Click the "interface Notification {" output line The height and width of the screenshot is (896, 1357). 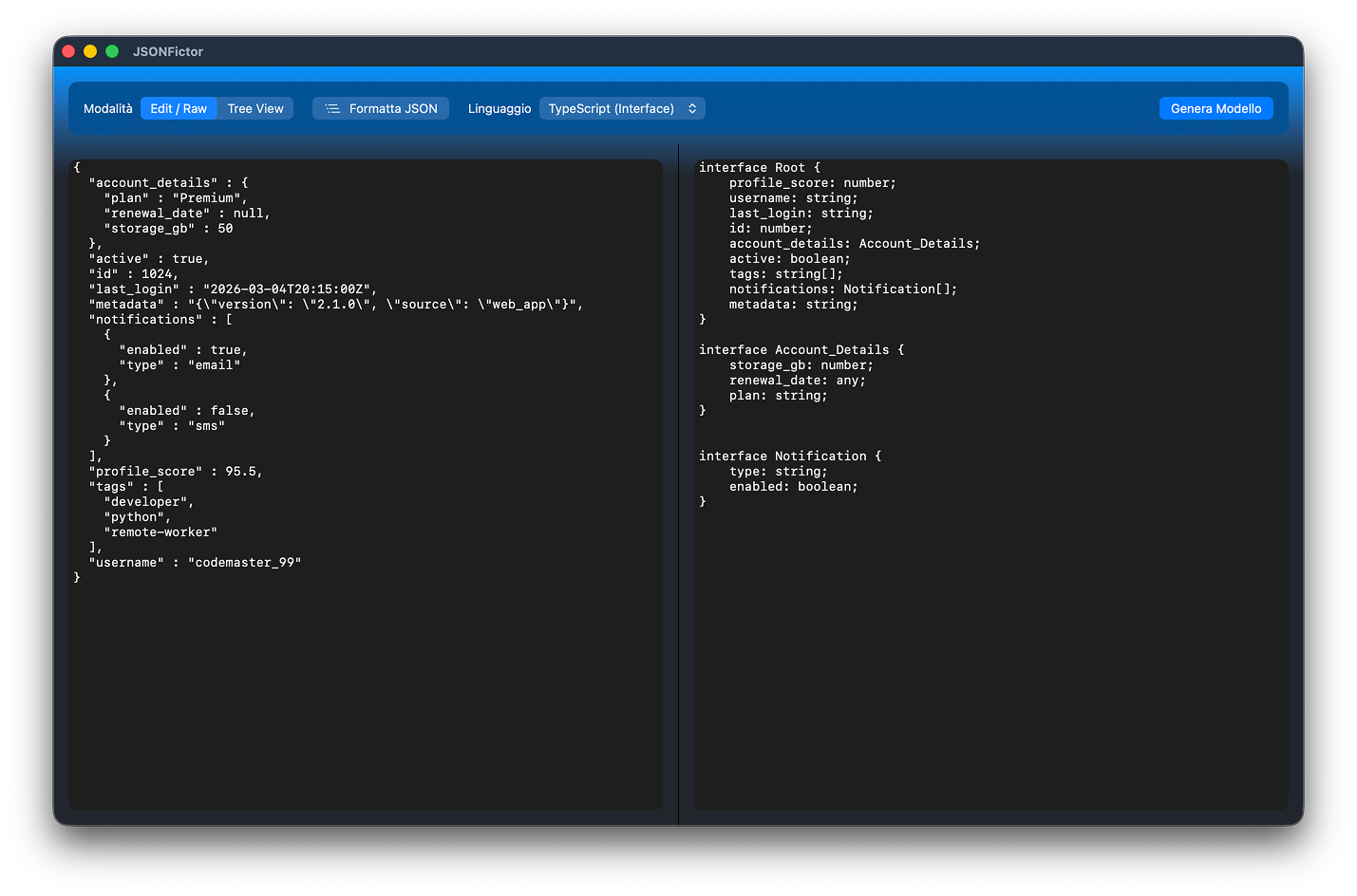(x=789, y=457)
